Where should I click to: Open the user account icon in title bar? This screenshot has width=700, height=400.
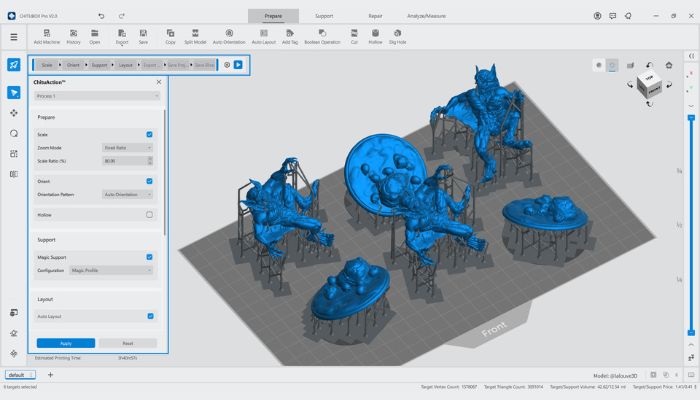click(597, 16)
